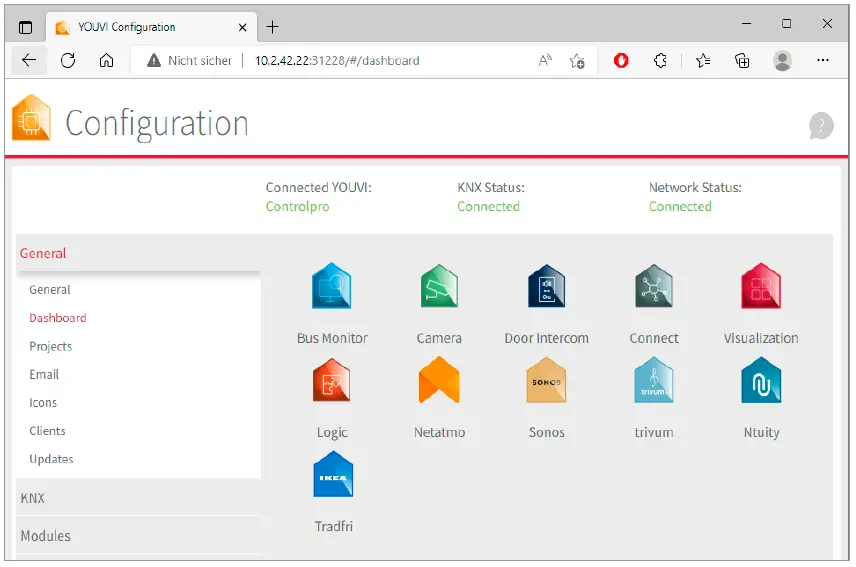Open the favorites list icon
Image resolution: width=856 pixels, height=567 pixels.
tap(703, 60)
